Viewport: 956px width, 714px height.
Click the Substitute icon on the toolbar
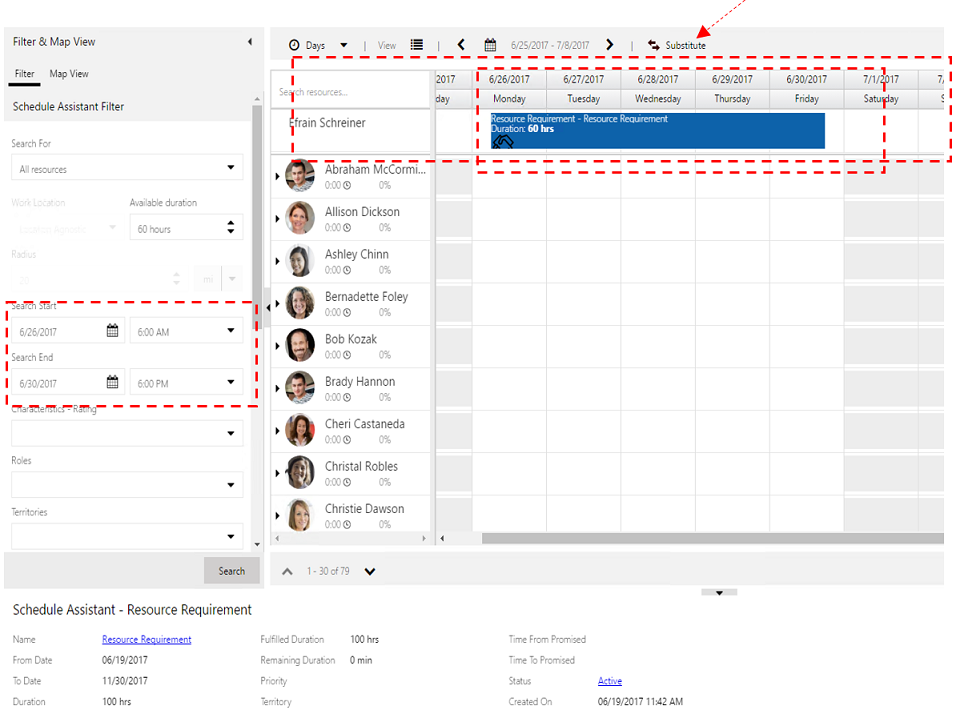click(655, 45)
